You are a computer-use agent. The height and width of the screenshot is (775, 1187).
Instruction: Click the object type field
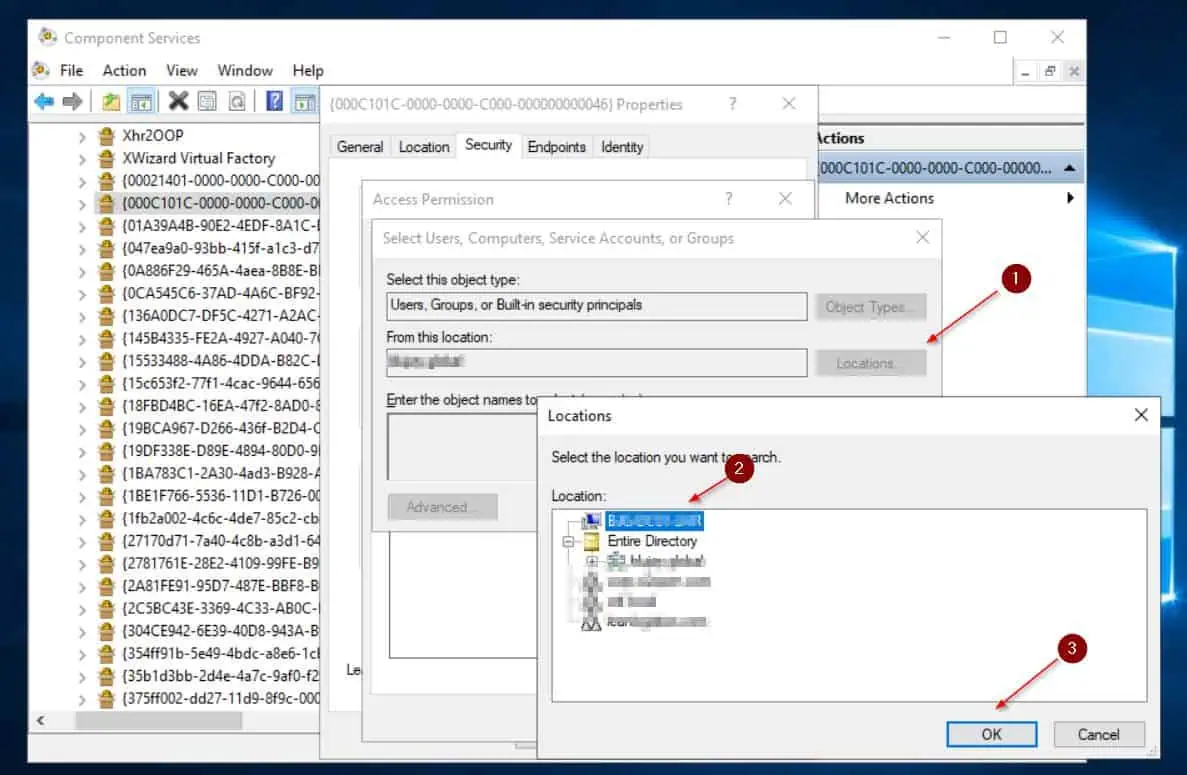coord(597,306)
